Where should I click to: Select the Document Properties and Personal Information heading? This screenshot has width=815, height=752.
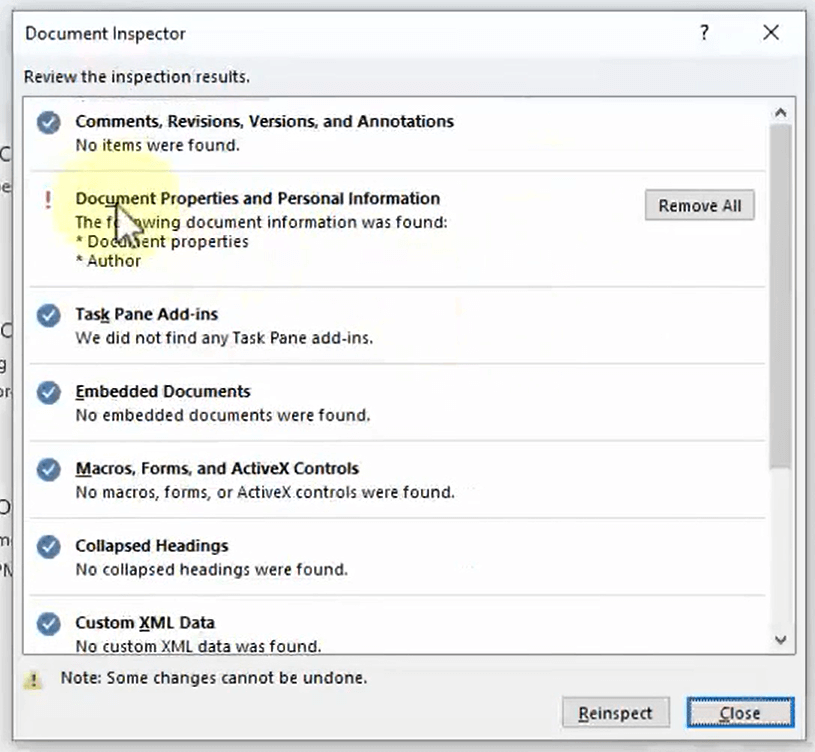pyautogui.click(x=257, y=198)
